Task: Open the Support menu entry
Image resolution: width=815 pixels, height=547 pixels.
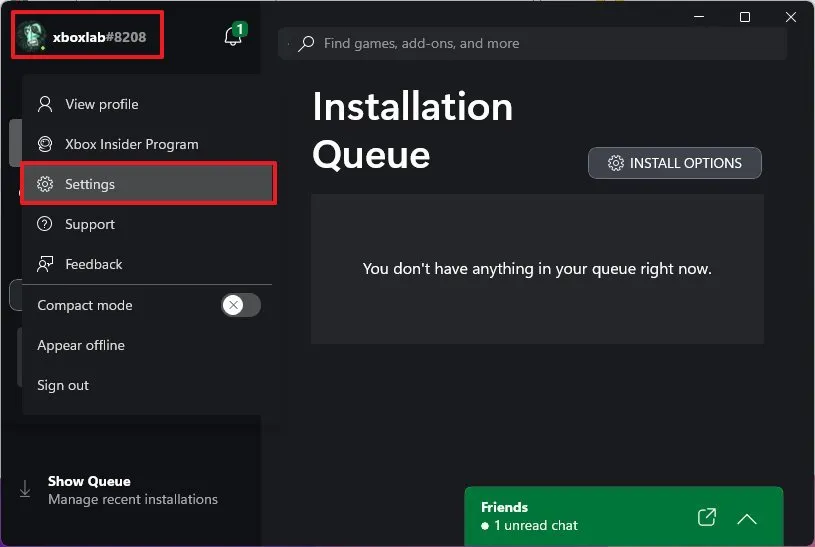Action: point(90,224)
